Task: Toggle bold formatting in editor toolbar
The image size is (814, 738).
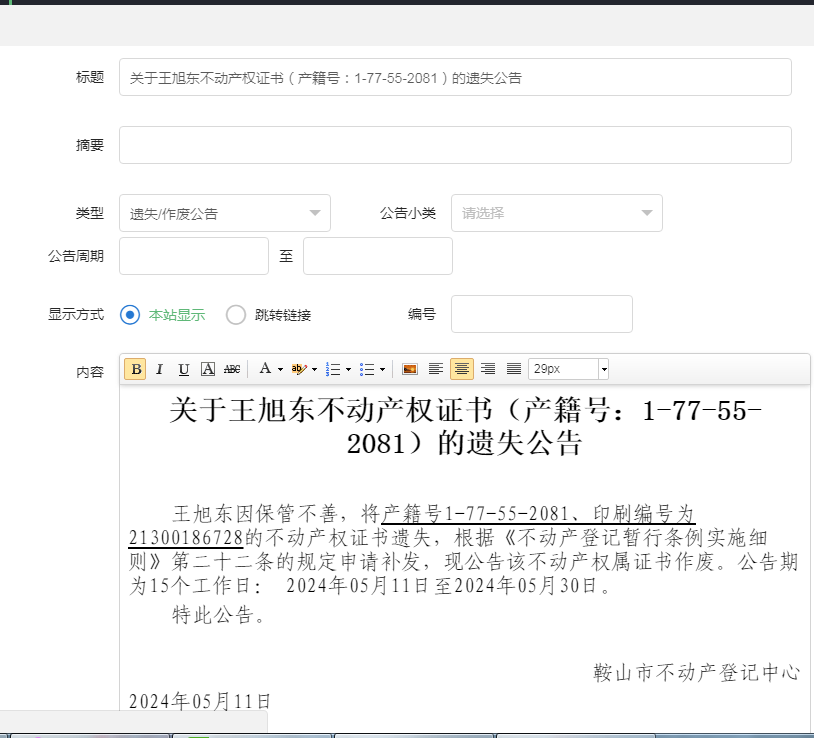Action: (x=135, y=369)
